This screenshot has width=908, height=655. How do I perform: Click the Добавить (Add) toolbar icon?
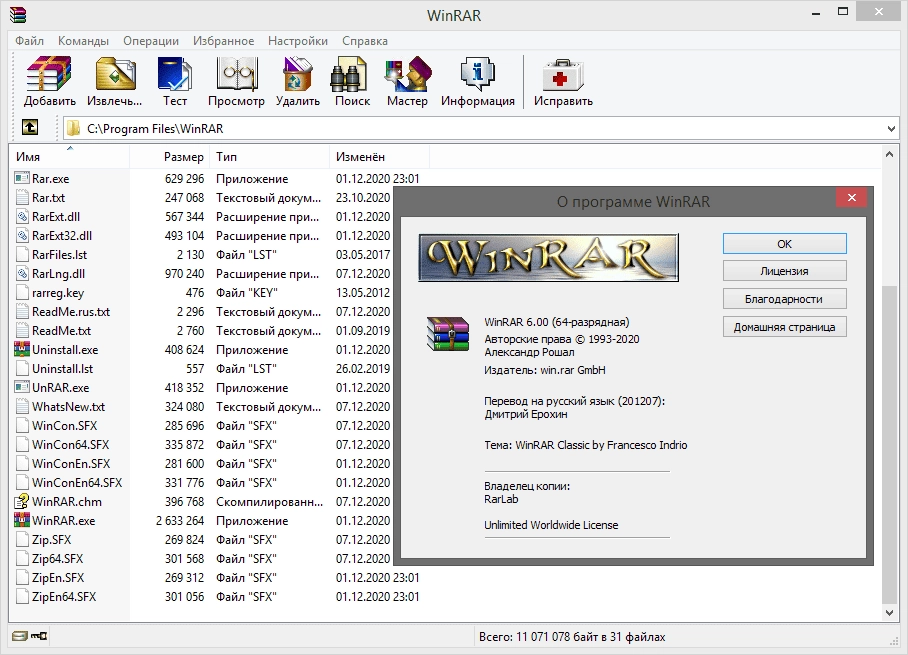49,74
